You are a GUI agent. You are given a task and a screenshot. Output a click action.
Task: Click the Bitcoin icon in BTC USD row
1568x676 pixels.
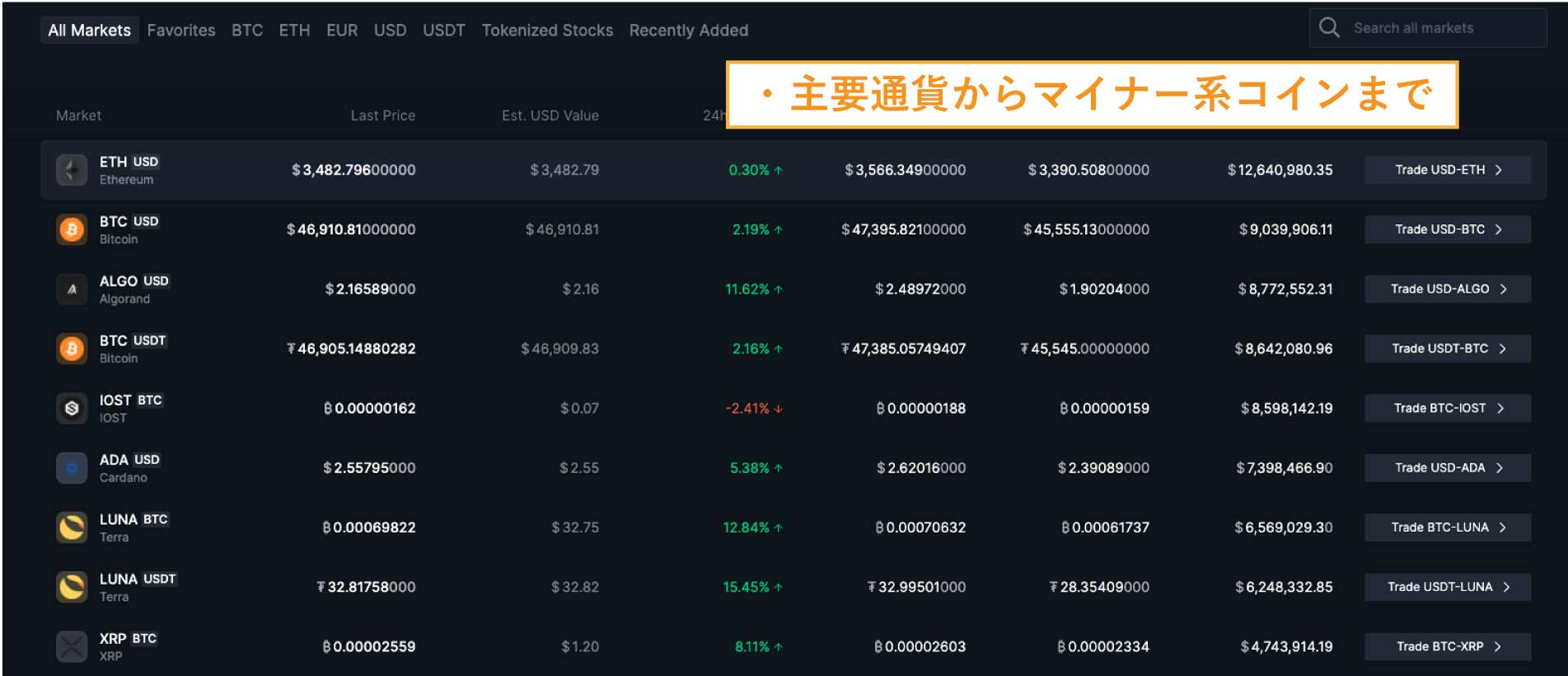click(x=72, y=230)
